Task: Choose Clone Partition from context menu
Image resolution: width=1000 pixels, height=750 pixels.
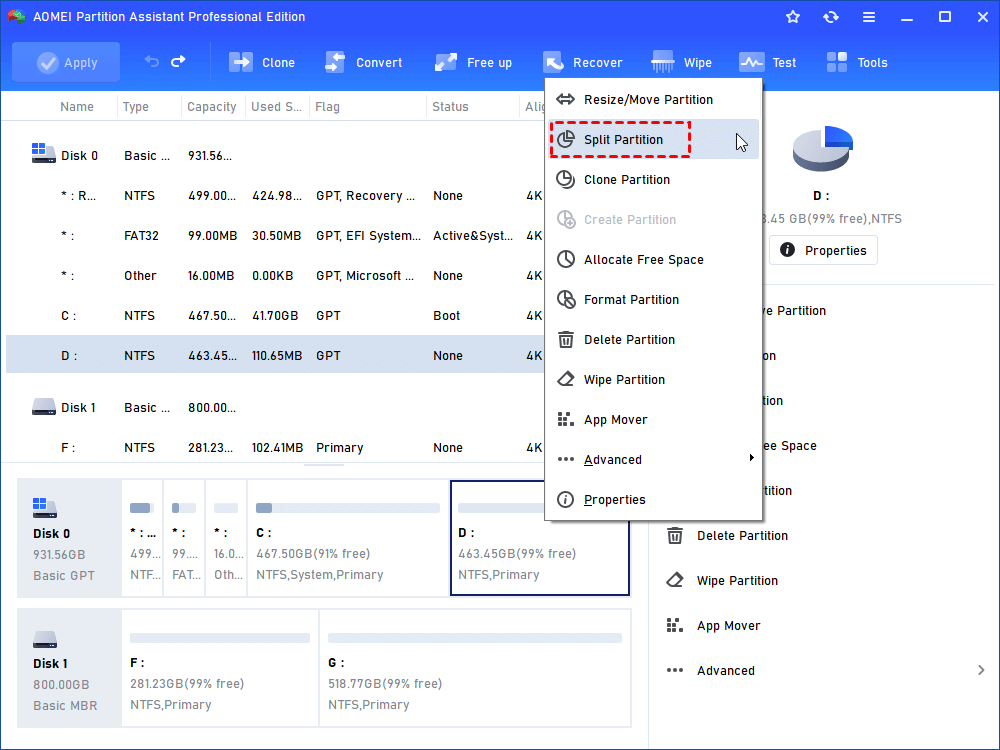Action: point(653,179)
